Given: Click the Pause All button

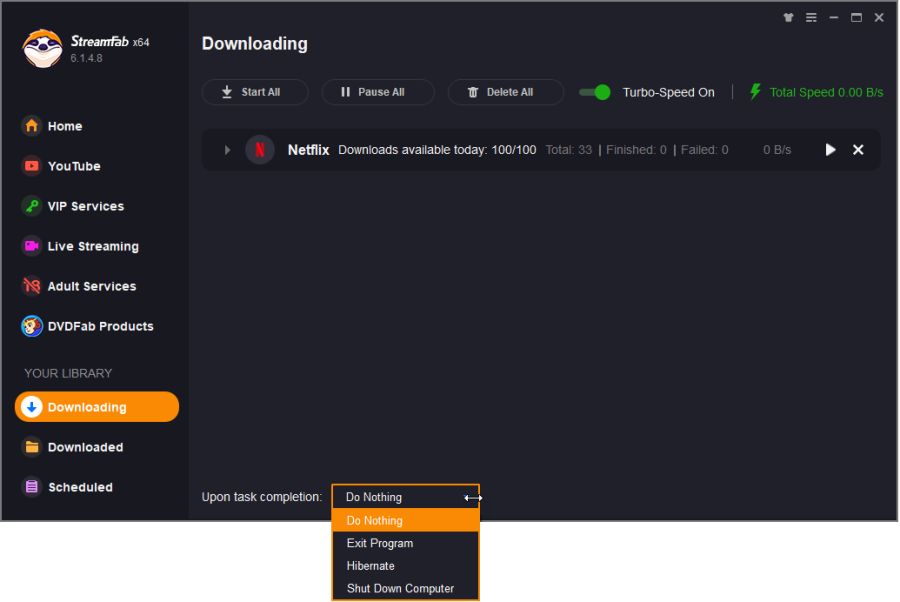Looking at the screenshot, I should (x=378, y=92).
